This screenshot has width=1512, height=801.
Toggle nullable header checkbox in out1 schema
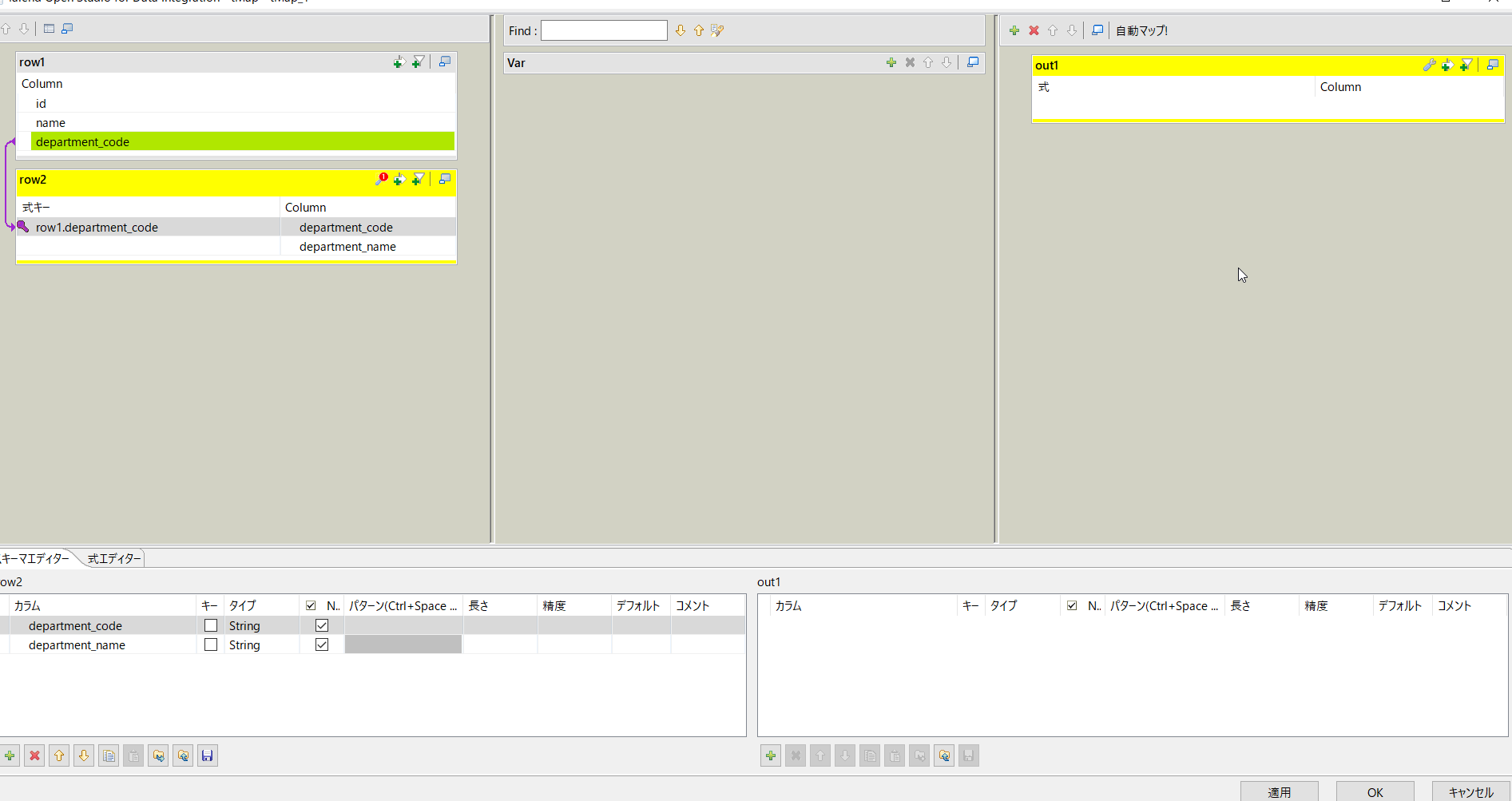1072,605
